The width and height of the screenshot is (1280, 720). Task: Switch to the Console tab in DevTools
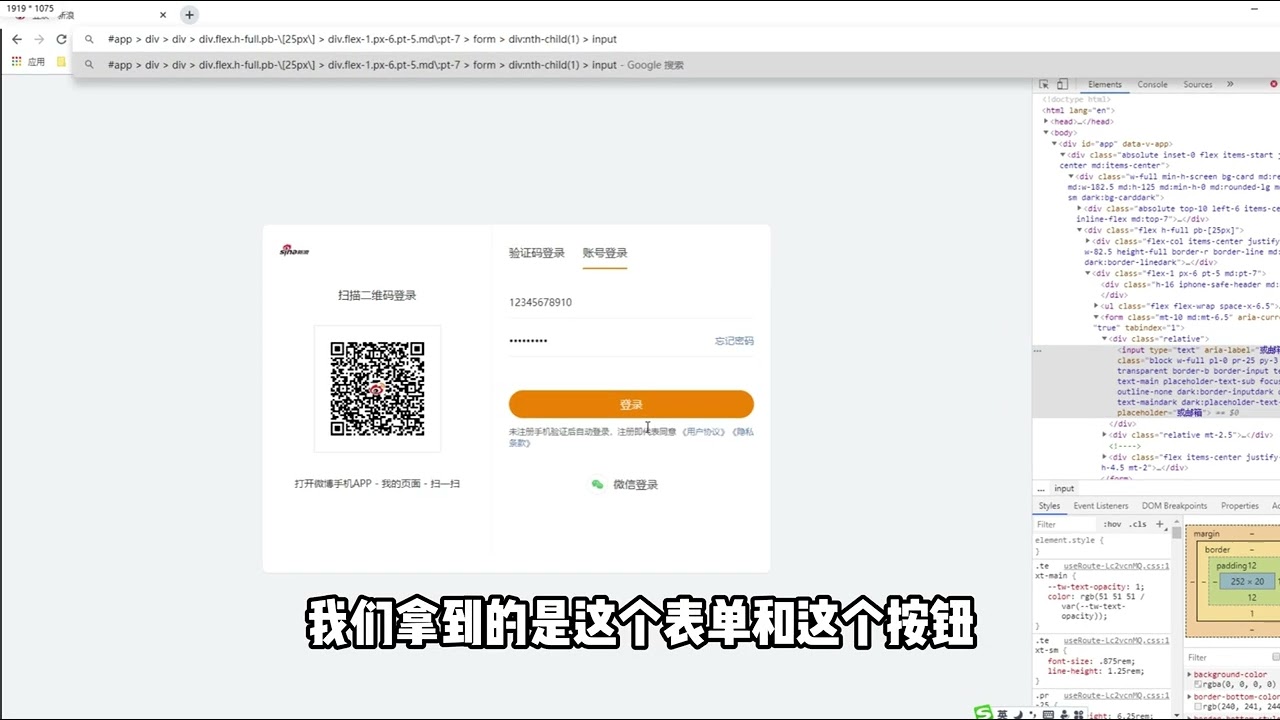point(1152,85)
